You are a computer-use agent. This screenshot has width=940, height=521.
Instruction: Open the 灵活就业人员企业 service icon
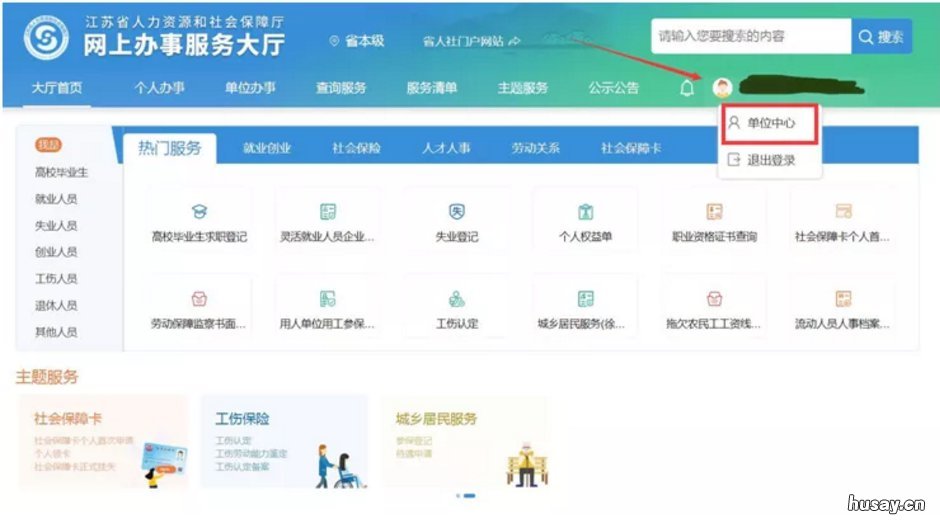pyautogui.click(x=328, y=211)
